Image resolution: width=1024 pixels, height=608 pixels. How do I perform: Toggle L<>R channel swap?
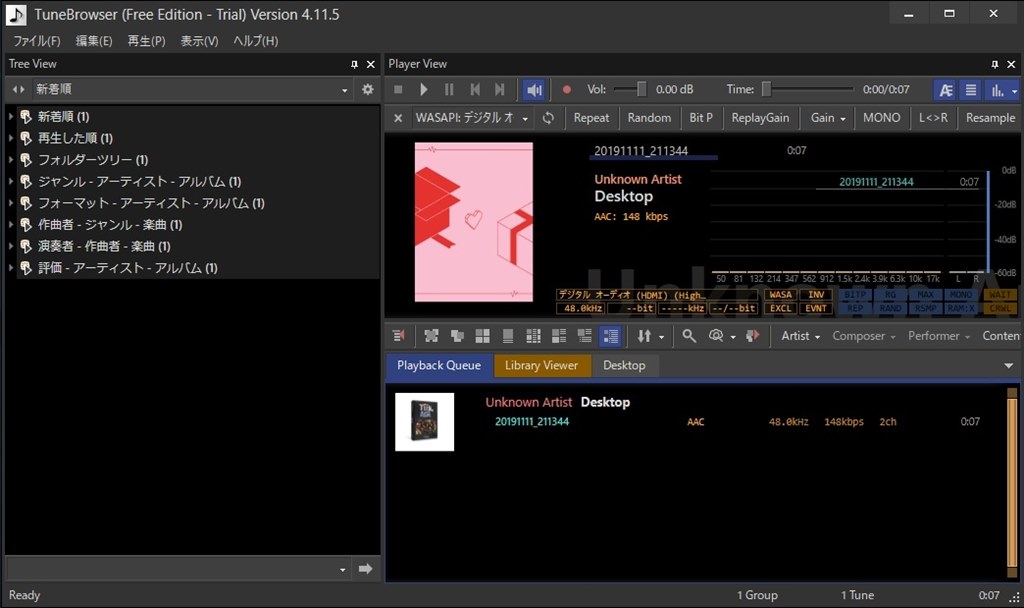tap(933, 118)
